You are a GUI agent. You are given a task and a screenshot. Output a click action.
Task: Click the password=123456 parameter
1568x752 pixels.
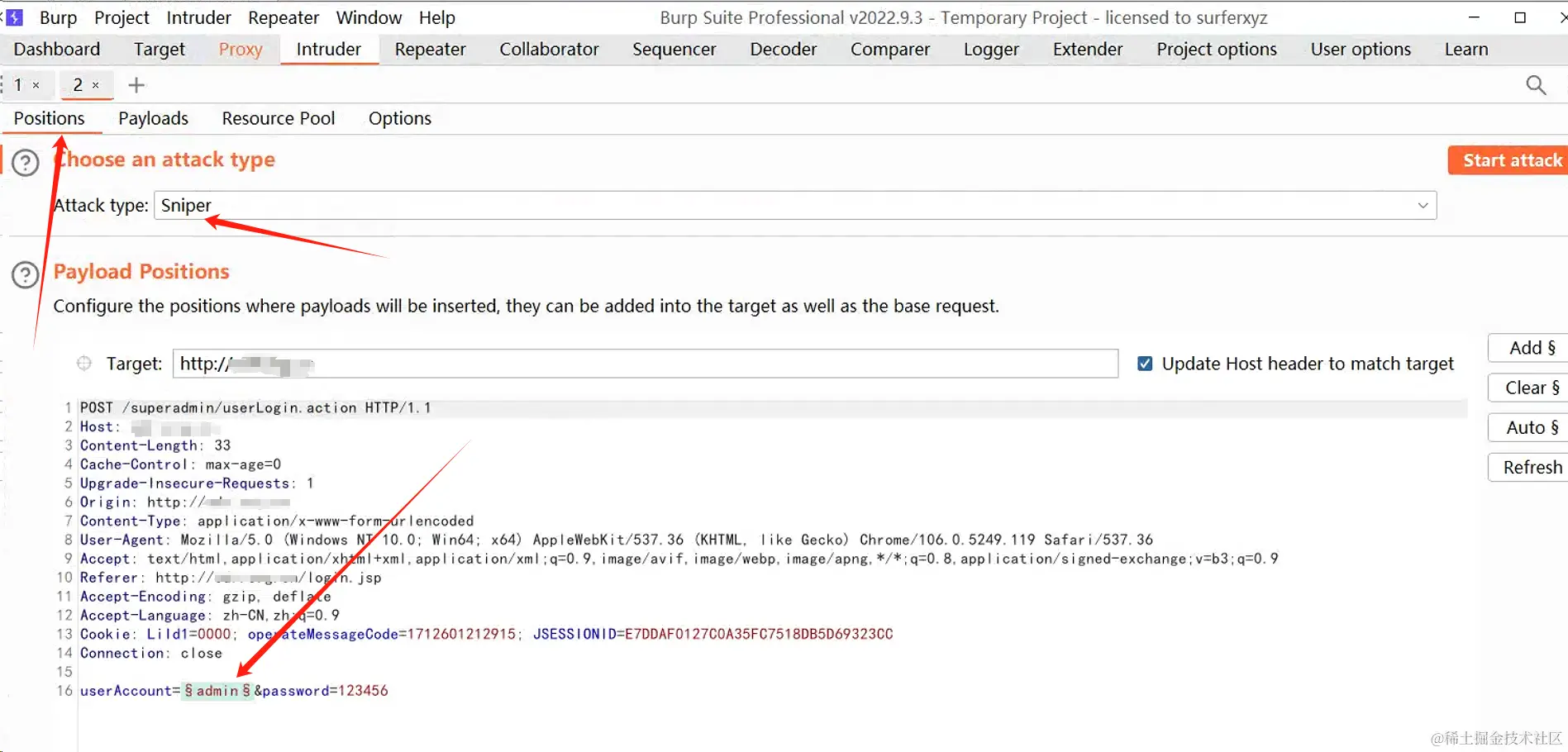pyautogui.click(x=326, y=691)
